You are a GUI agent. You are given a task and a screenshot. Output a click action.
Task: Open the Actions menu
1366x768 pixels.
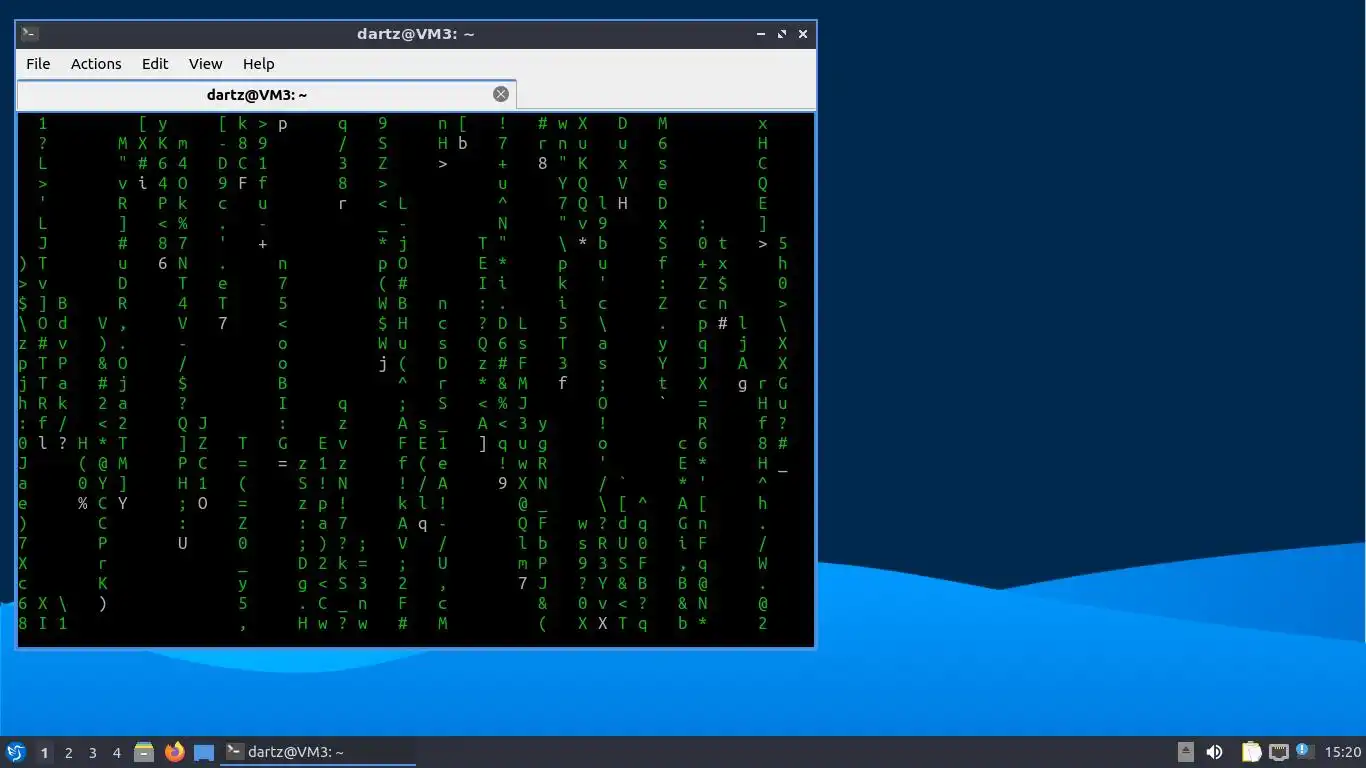point(96,64)
